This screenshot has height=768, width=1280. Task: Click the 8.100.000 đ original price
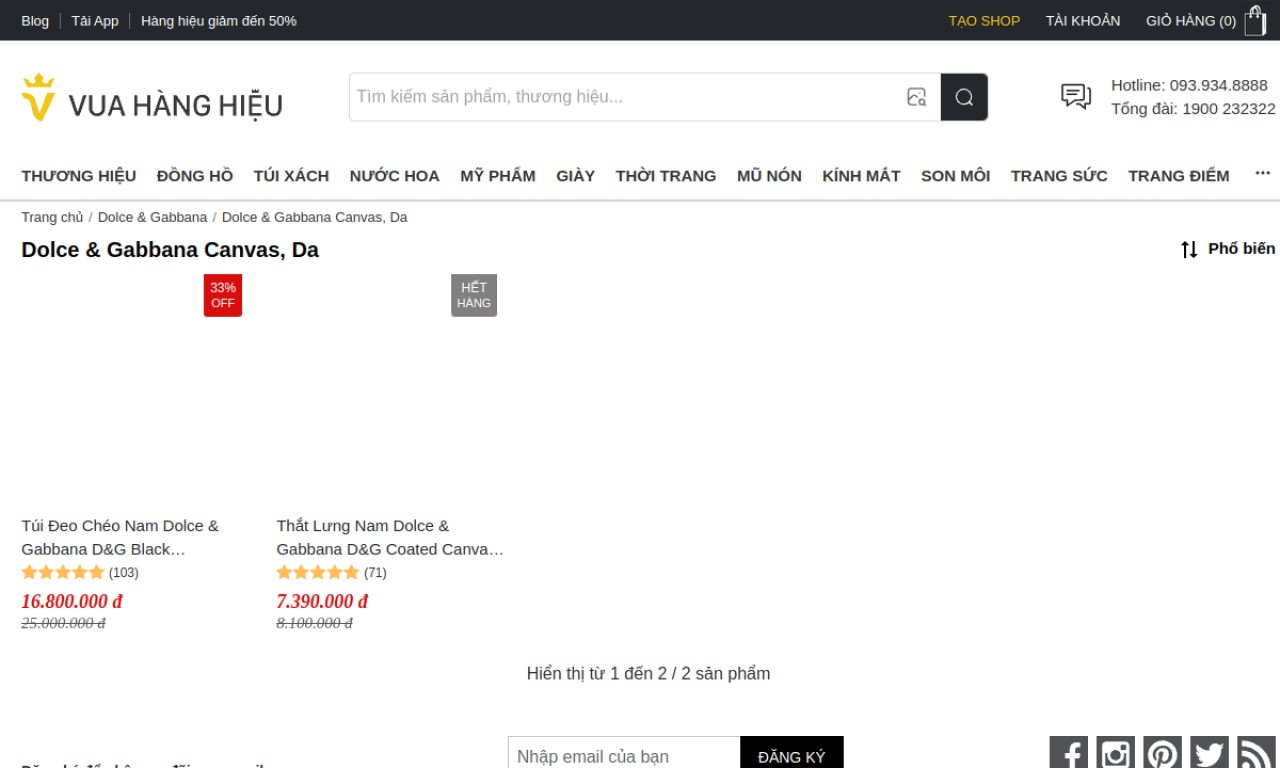point(314,624)
